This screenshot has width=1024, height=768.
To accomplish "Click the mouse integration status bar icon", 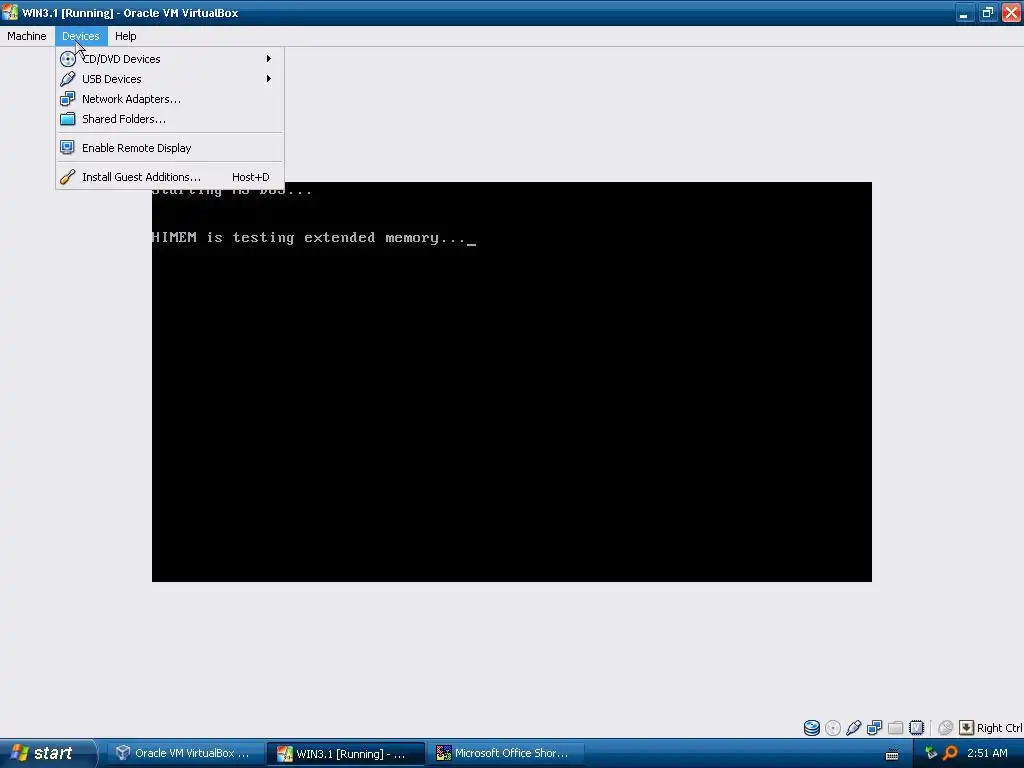I will [x=945, y=728].
